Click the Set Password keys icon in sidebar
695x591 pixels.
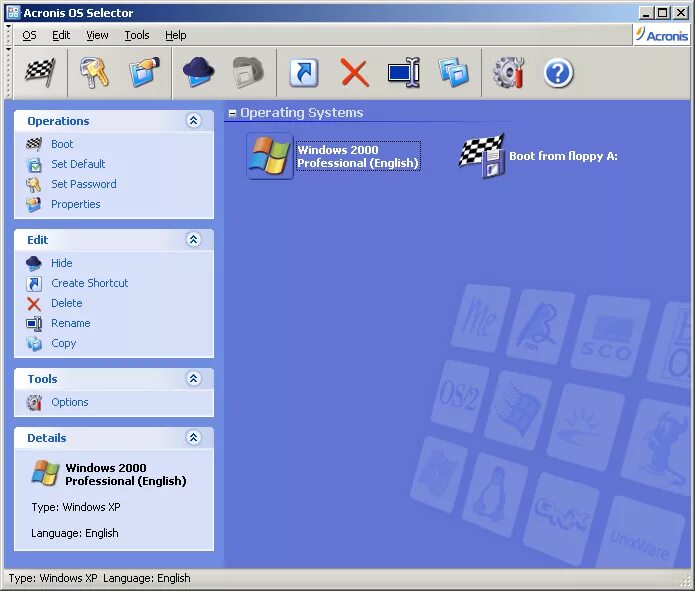pyautogui.click(x=34, y=184)
